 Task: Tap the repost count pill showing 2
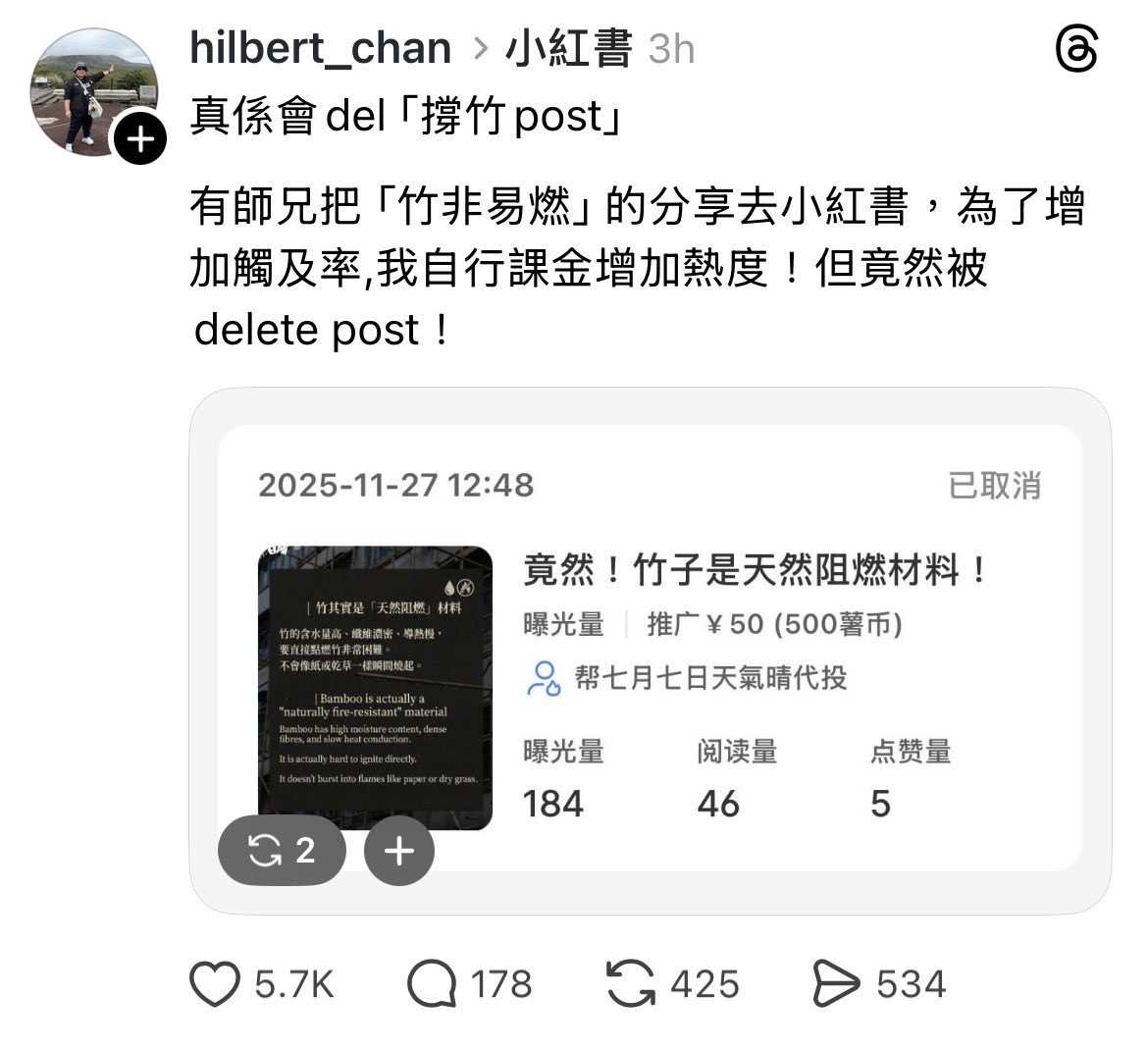pyautogui.click(x=282, y=850)
